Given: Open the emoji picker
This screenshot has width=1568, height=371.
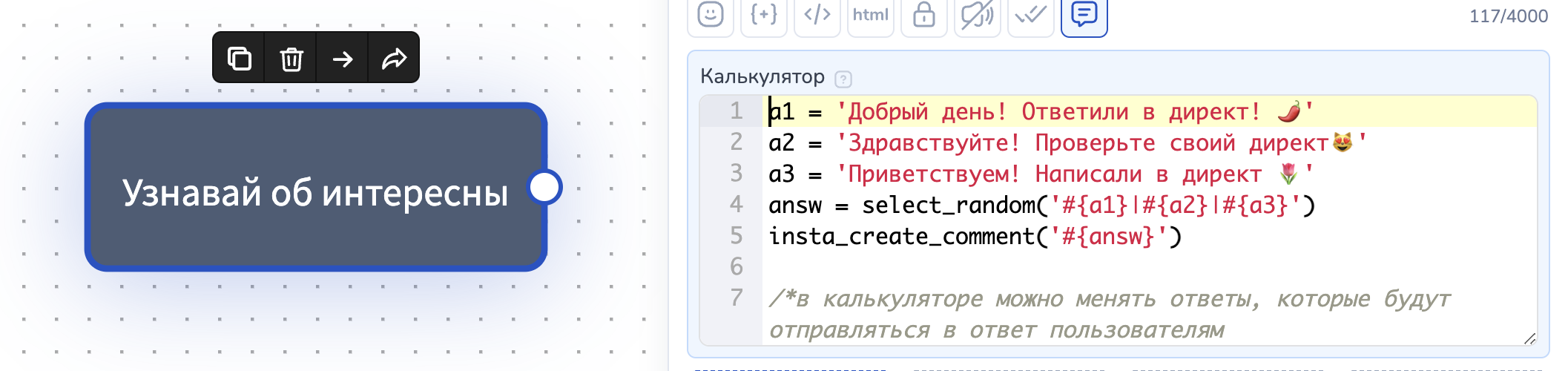Looking at the screenshot, I should pyautogui.click(x=710, y=15).
